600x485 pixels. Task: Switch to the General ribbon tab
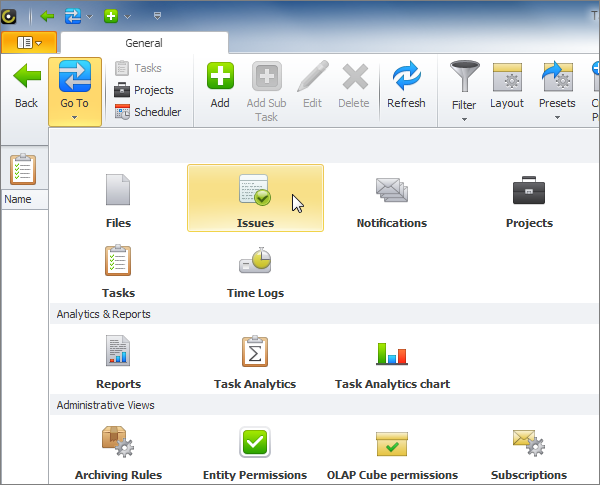144,43
